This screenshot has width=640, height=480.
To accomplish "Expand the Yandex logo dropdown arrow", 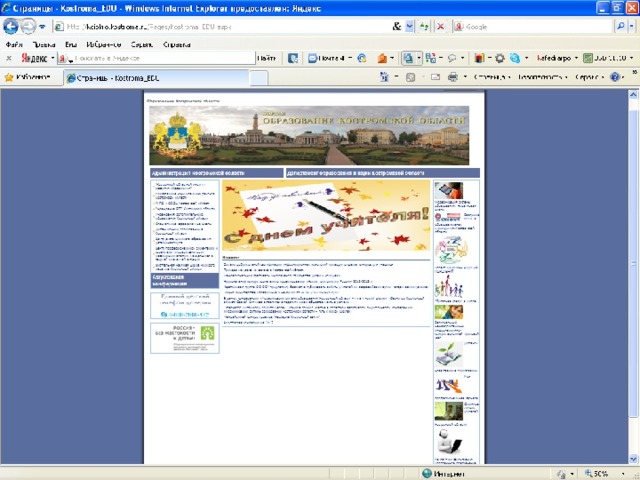I will point(52,58).
